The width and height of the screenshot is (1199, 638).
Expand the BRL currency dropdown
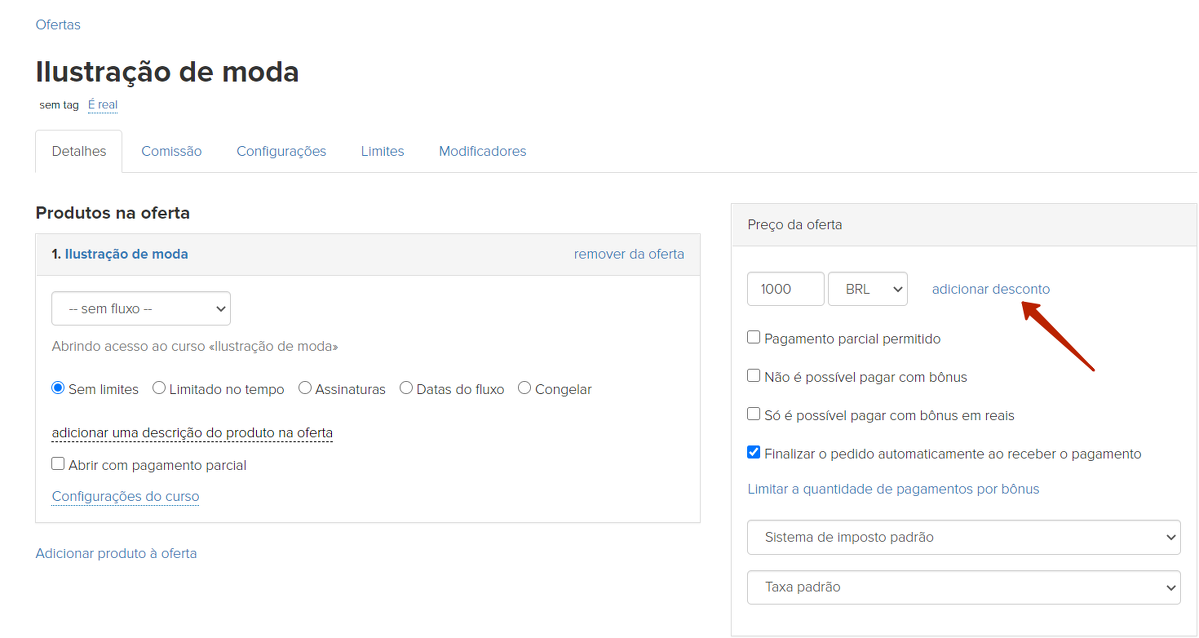tap(867, 289)
